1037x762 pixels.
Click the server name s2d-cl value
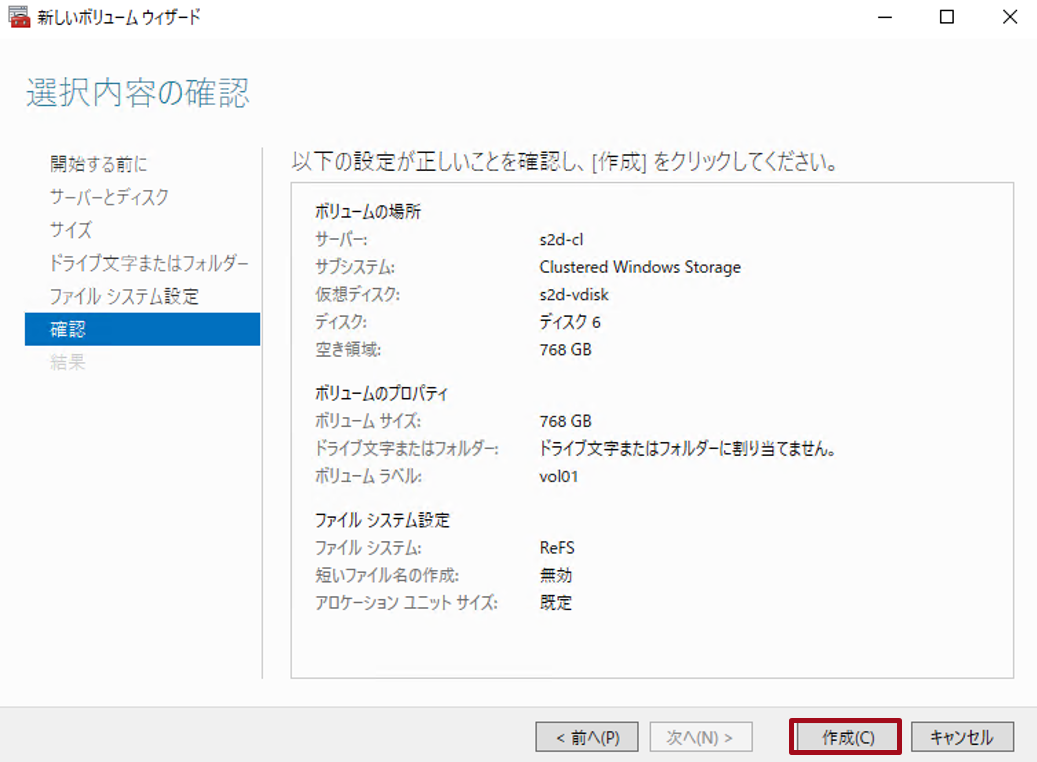pos(560,239)
